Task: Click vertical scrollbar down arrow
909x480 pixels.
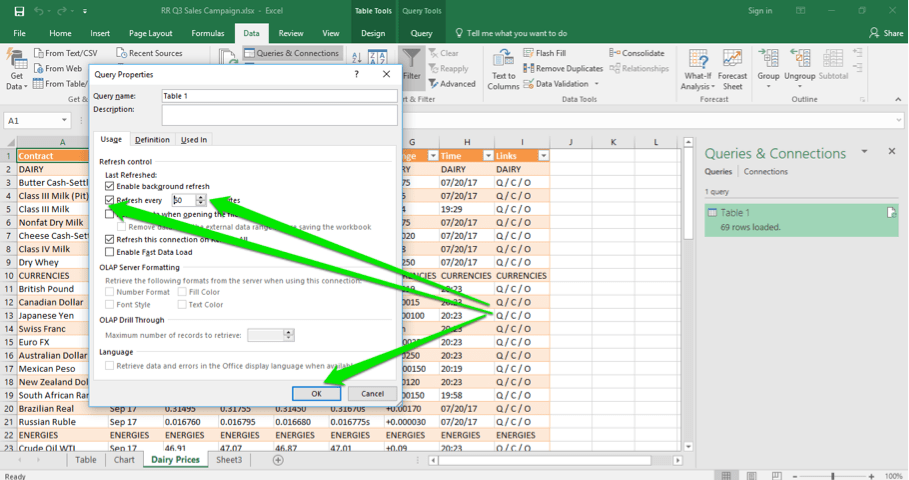Action: click(x=688, y=446)
